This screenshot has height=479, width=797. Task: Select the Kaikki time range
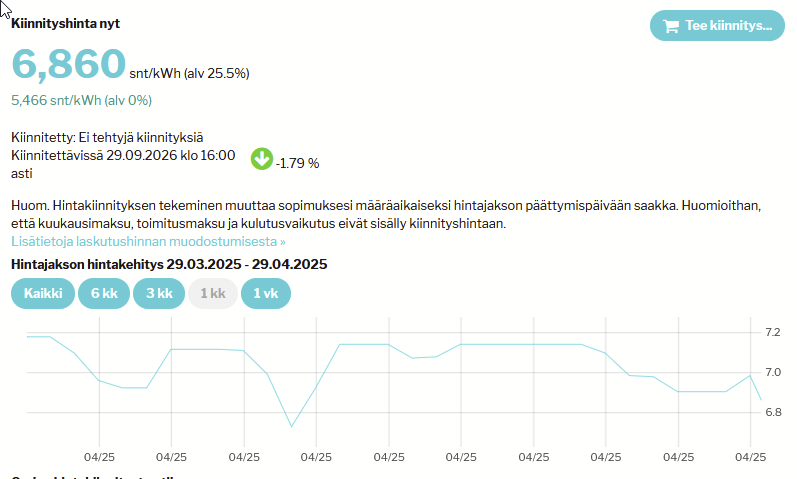coord(43,294)
